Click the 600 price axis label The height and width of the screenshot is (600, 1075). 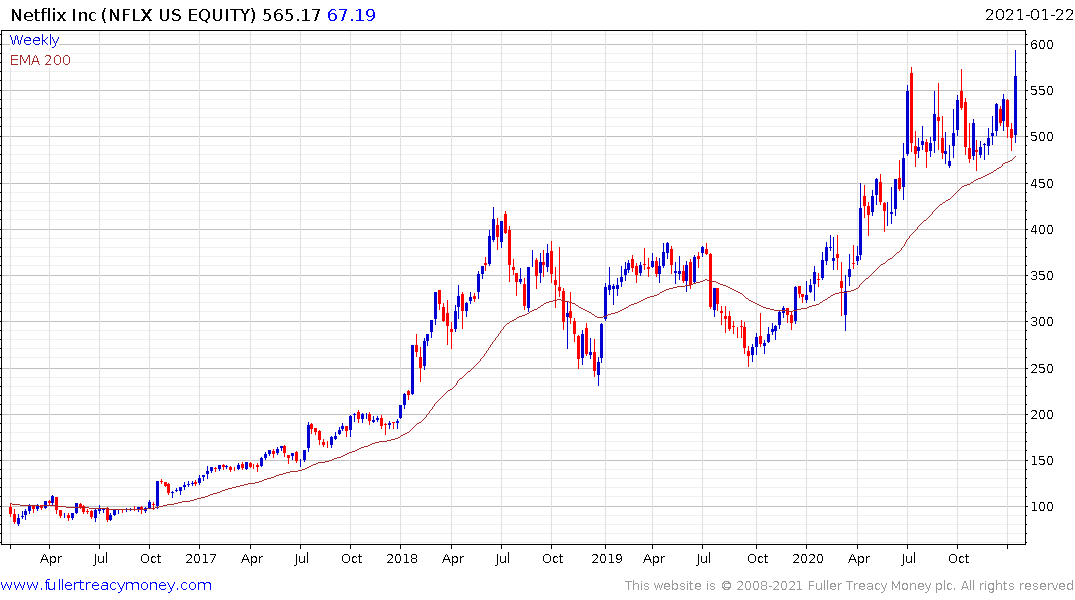tap(1041, 45)
